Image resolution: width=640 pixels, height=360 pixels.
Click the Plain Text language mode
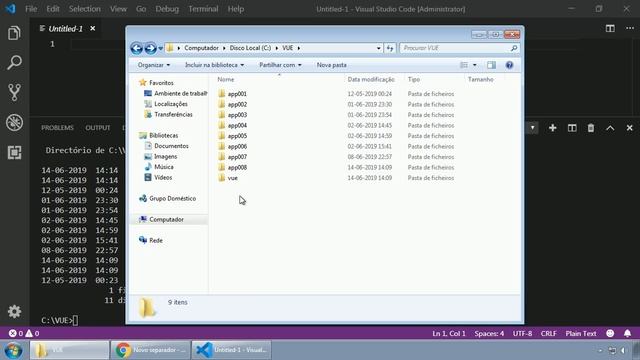tap(581, 333)
